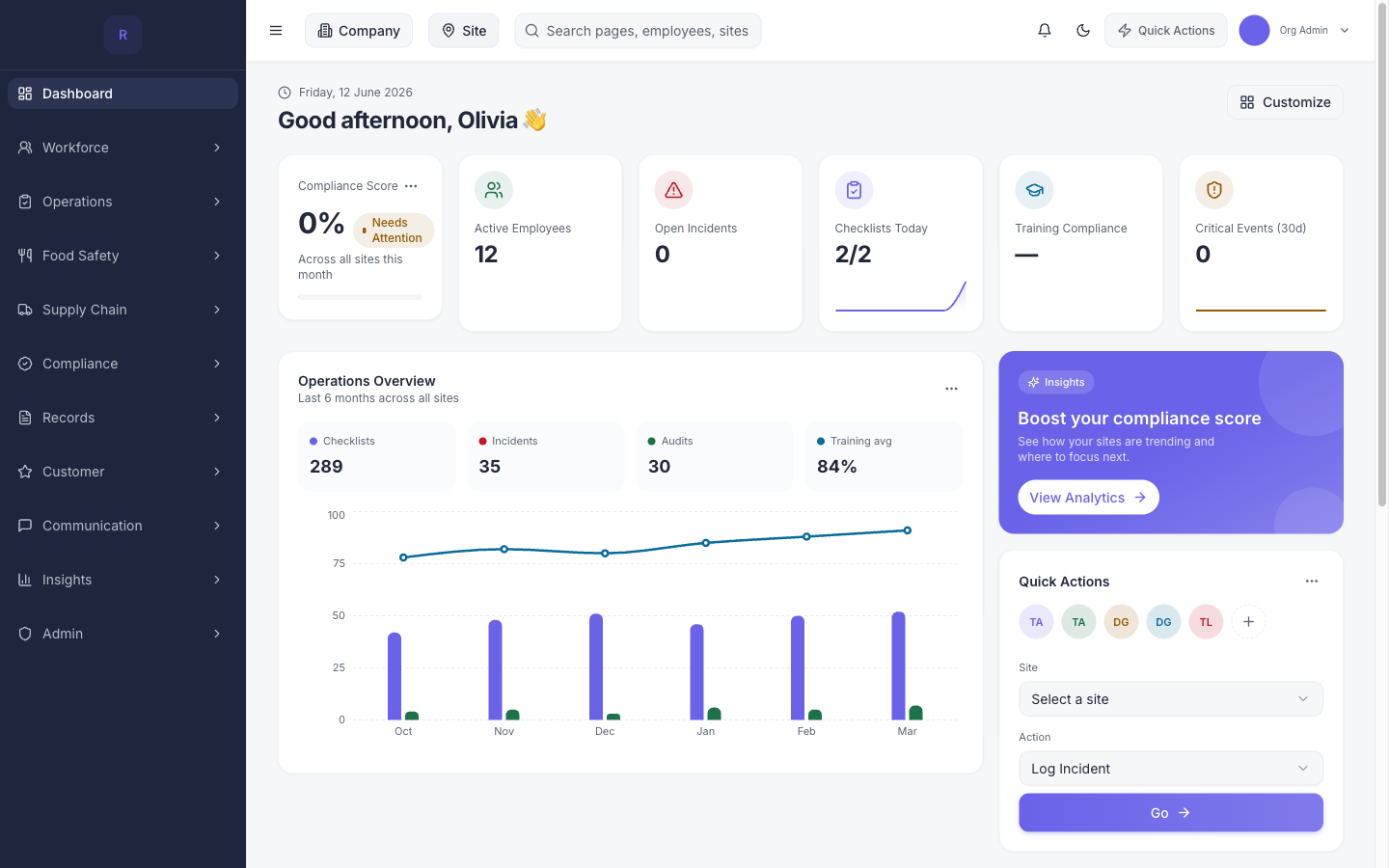Click the Workforce sidebar icon
The image size is (1389, 868).
(25, 148)
